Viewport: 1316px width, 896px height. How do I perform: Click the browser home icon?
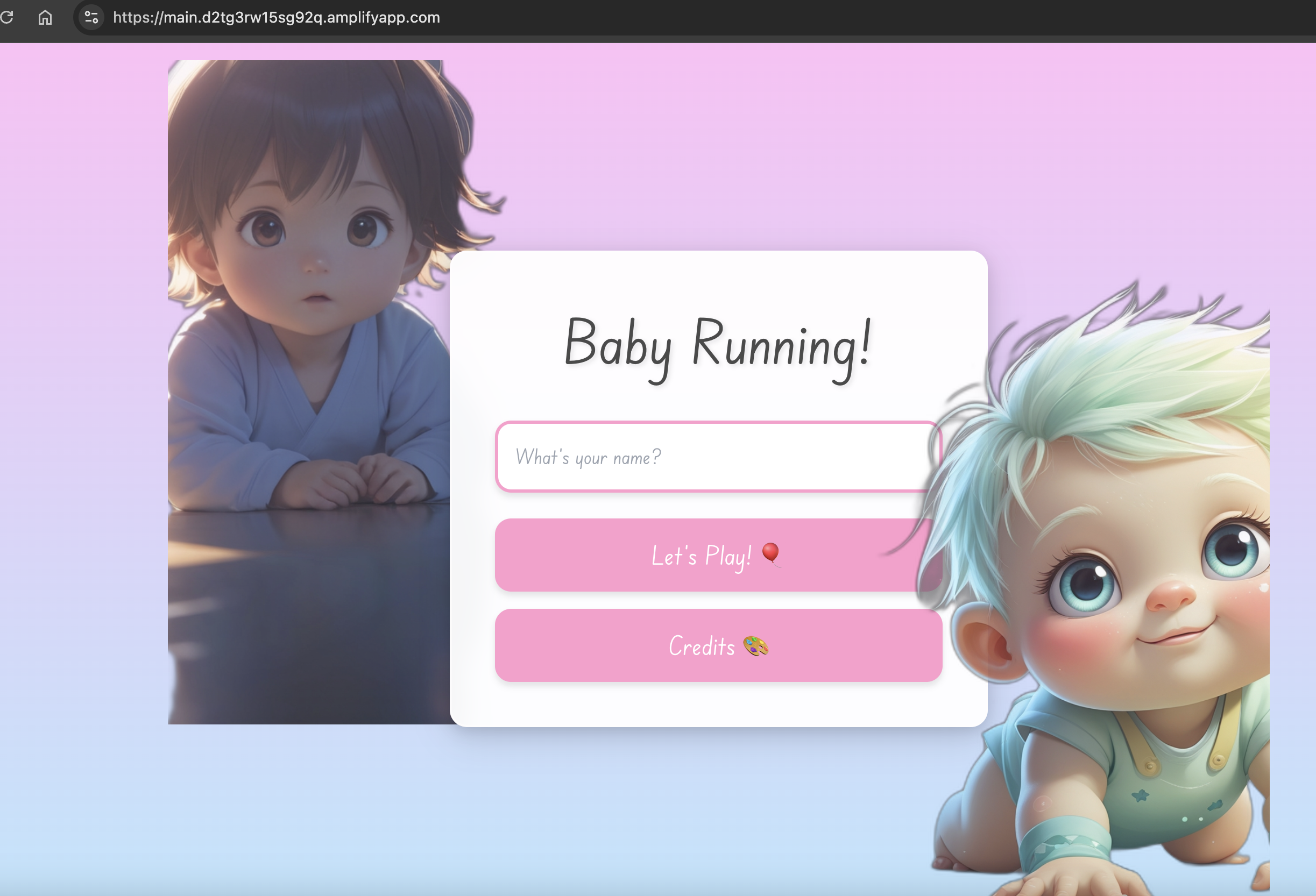coord(45,18)
